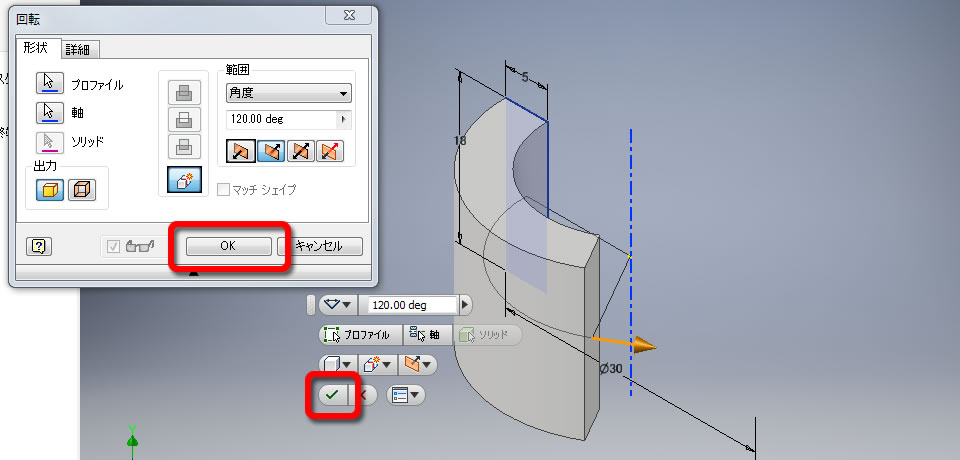Open the mini-toolbar direction dropdown

click(418, 365)
